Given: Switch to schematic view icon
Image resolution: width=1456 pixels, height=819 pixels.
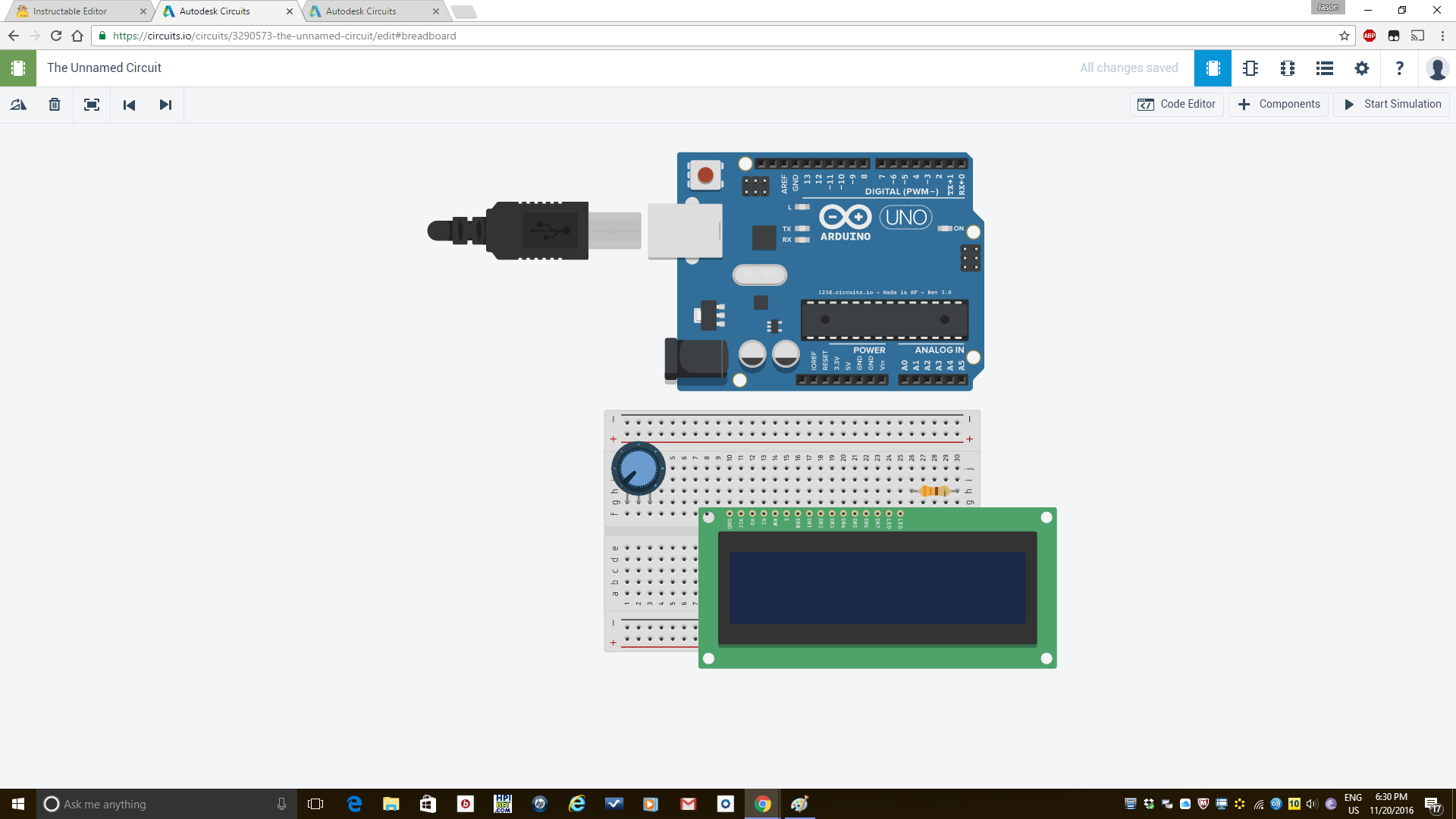Looking at the screenshot, I should [1250, 68].
